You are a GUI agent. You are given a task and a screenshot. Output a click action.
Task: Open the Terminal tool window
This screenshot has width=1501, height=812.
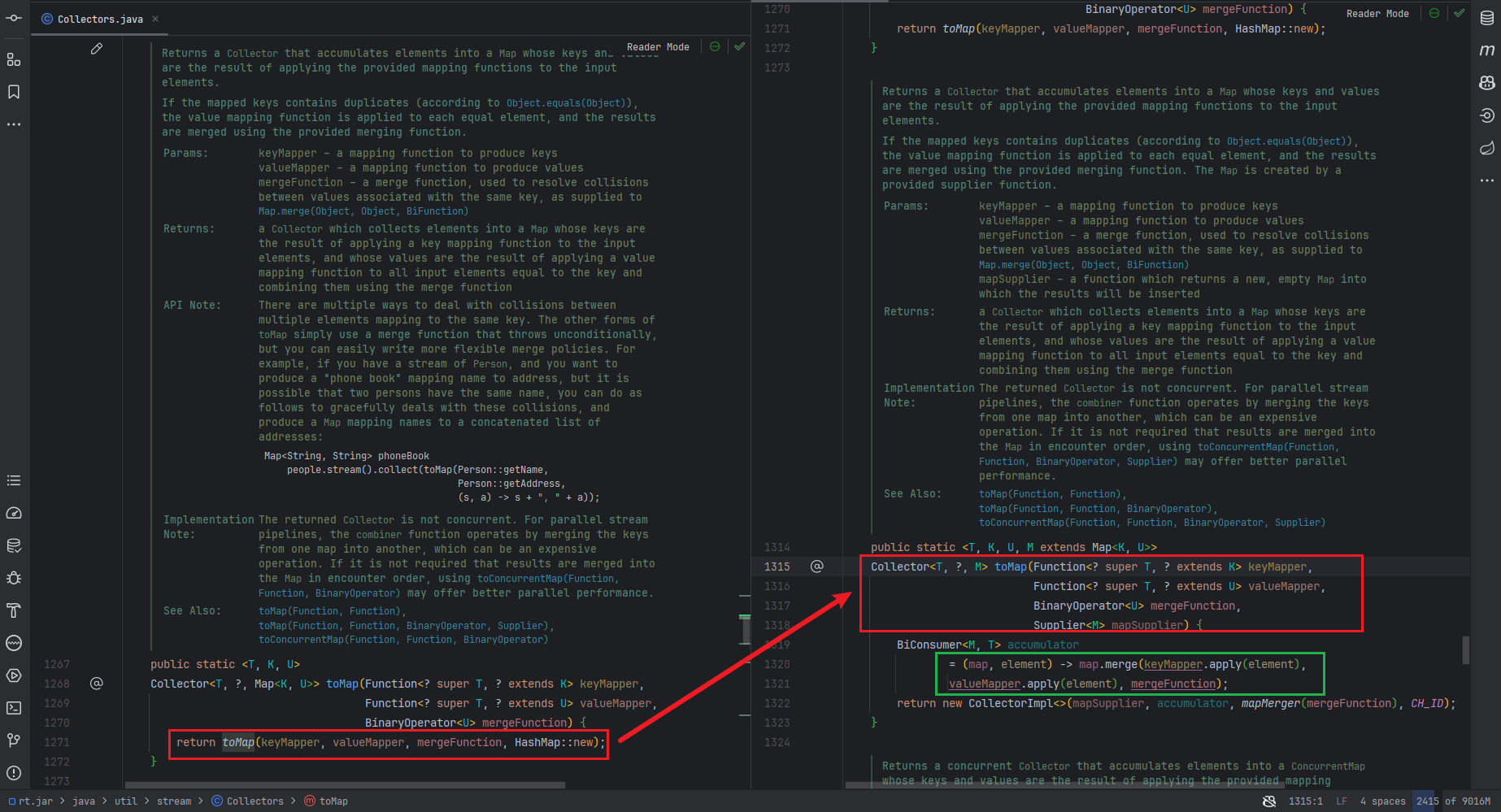pyautogui.click(x=14, y=708)
